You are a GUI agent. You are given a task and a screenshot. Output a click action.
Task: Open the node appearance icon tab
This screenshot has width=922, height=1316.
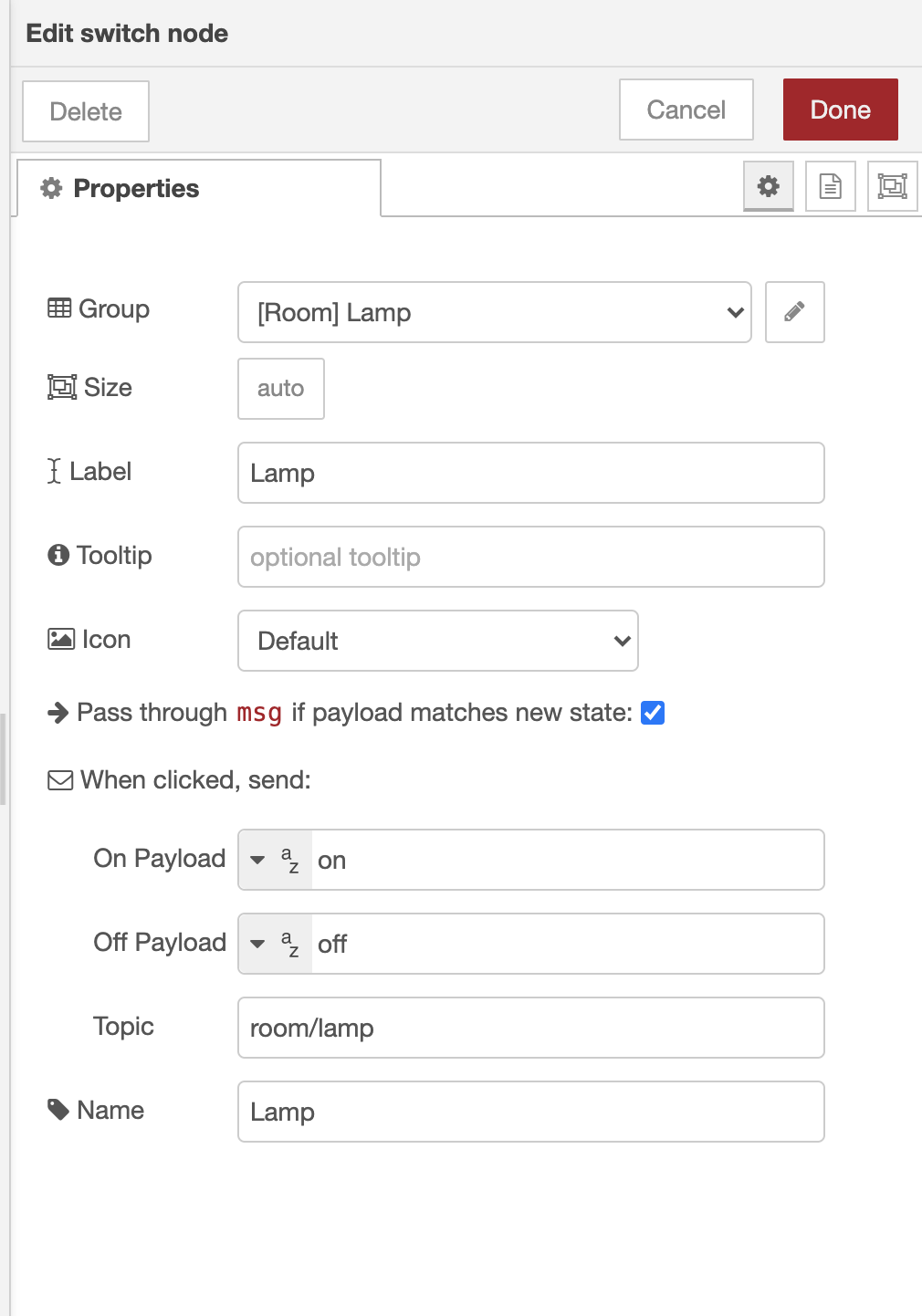coord(892,186)
